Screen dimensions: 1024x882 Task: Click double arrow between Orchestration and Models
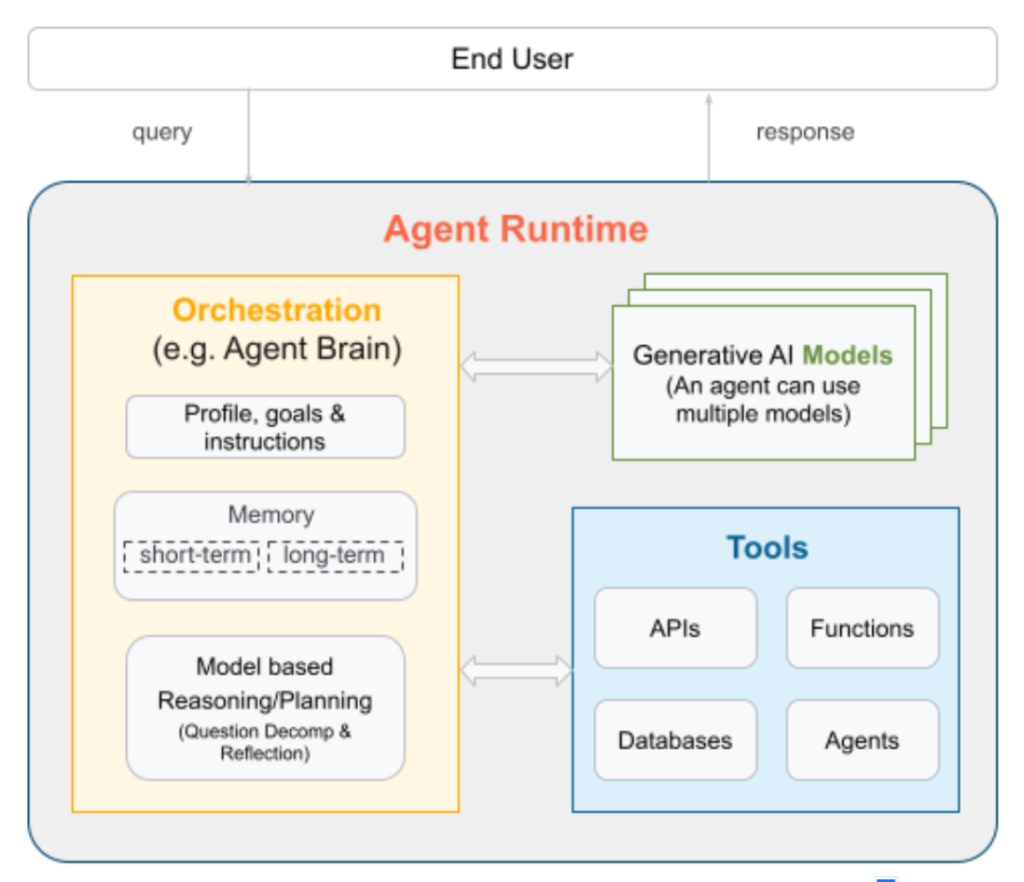[536, 367]
